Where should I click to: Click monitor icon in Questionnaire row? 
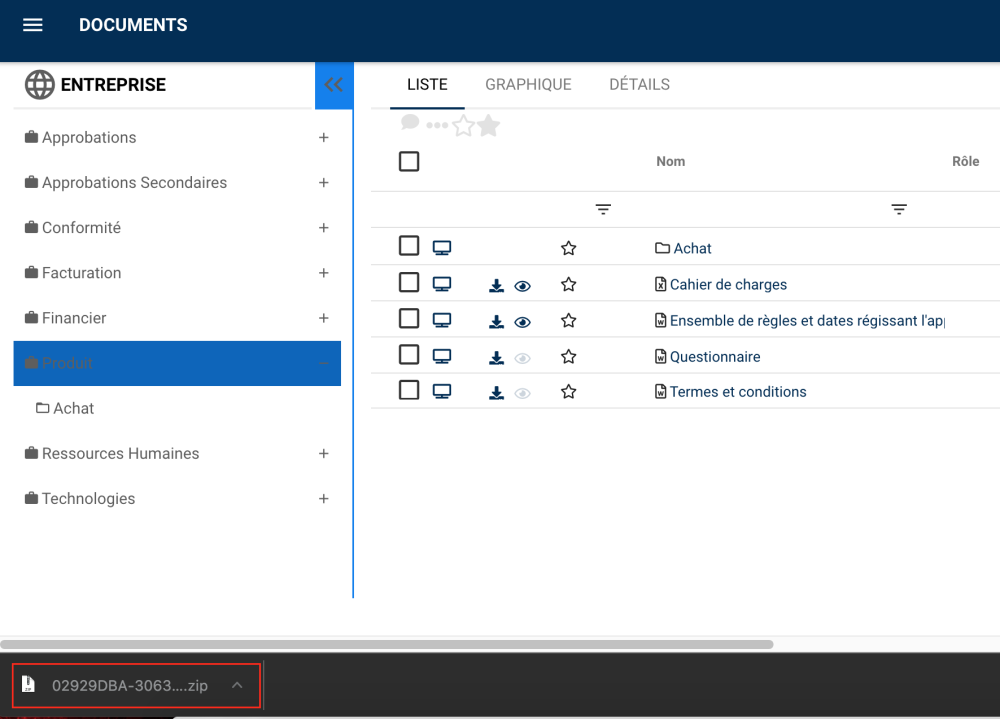[x=442, y=356]
